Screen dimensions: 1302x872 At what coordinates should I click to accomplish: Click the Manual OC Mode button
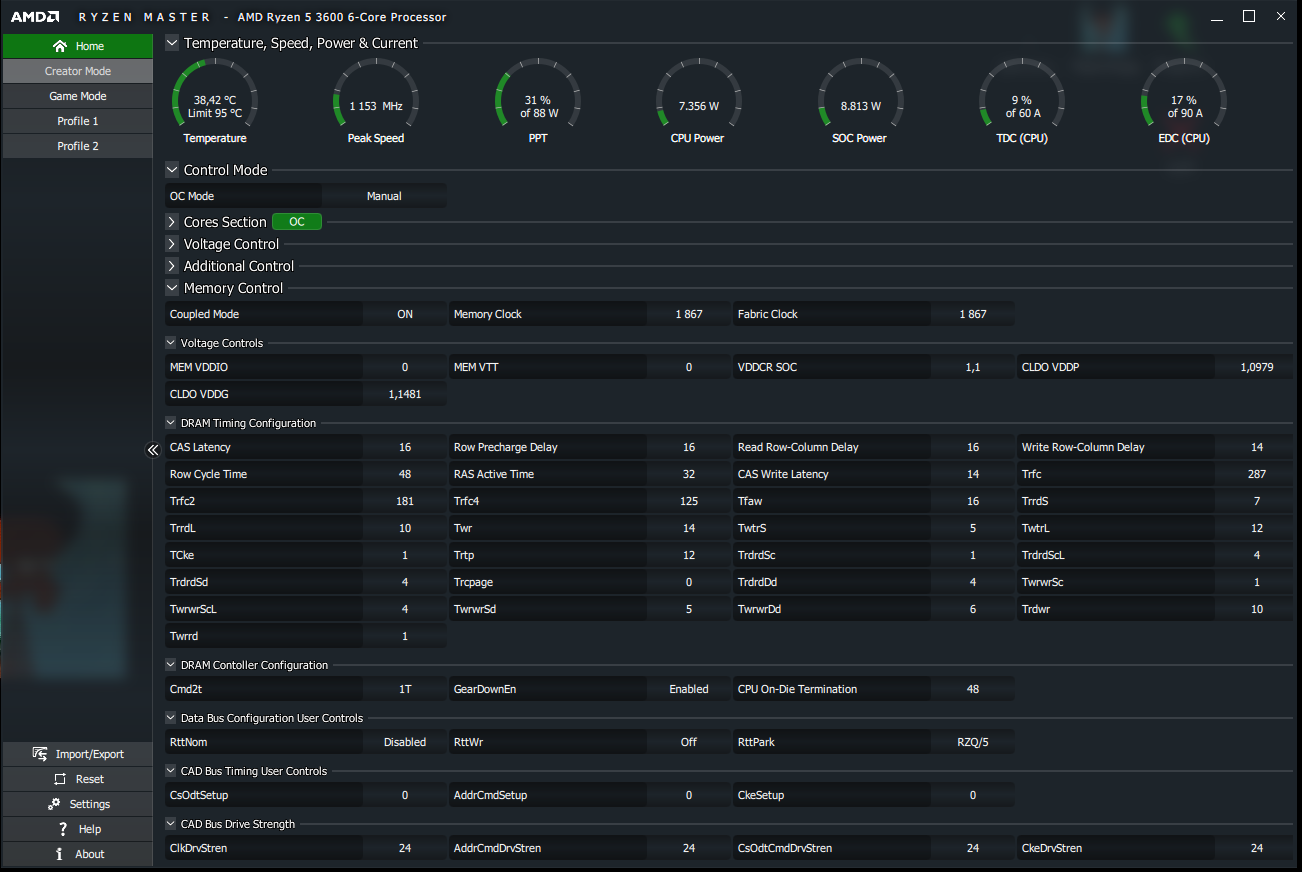(384, 196)
